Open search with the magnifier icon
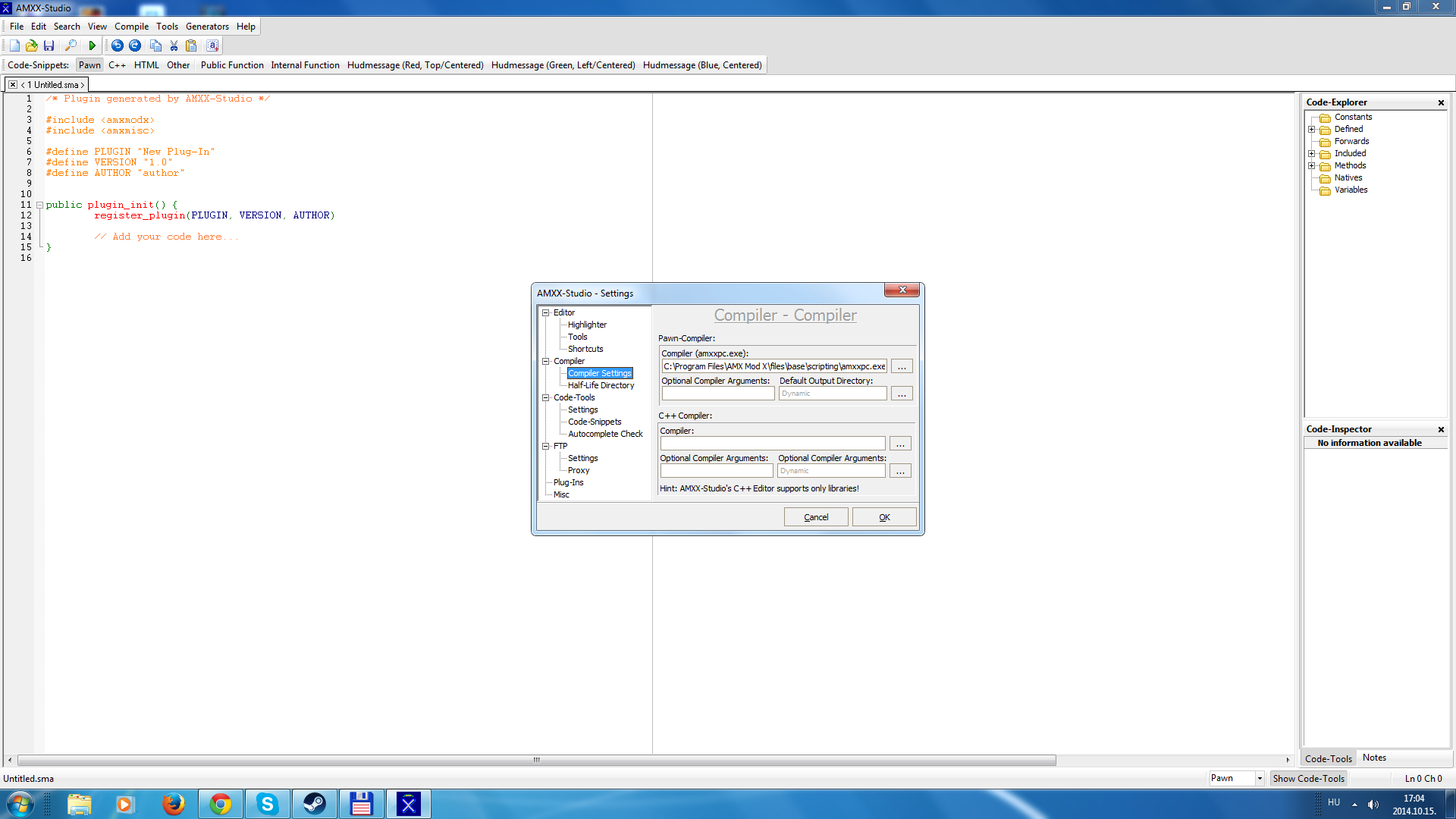This screenshot has width=1456, height=819. [x=71, y=45]
